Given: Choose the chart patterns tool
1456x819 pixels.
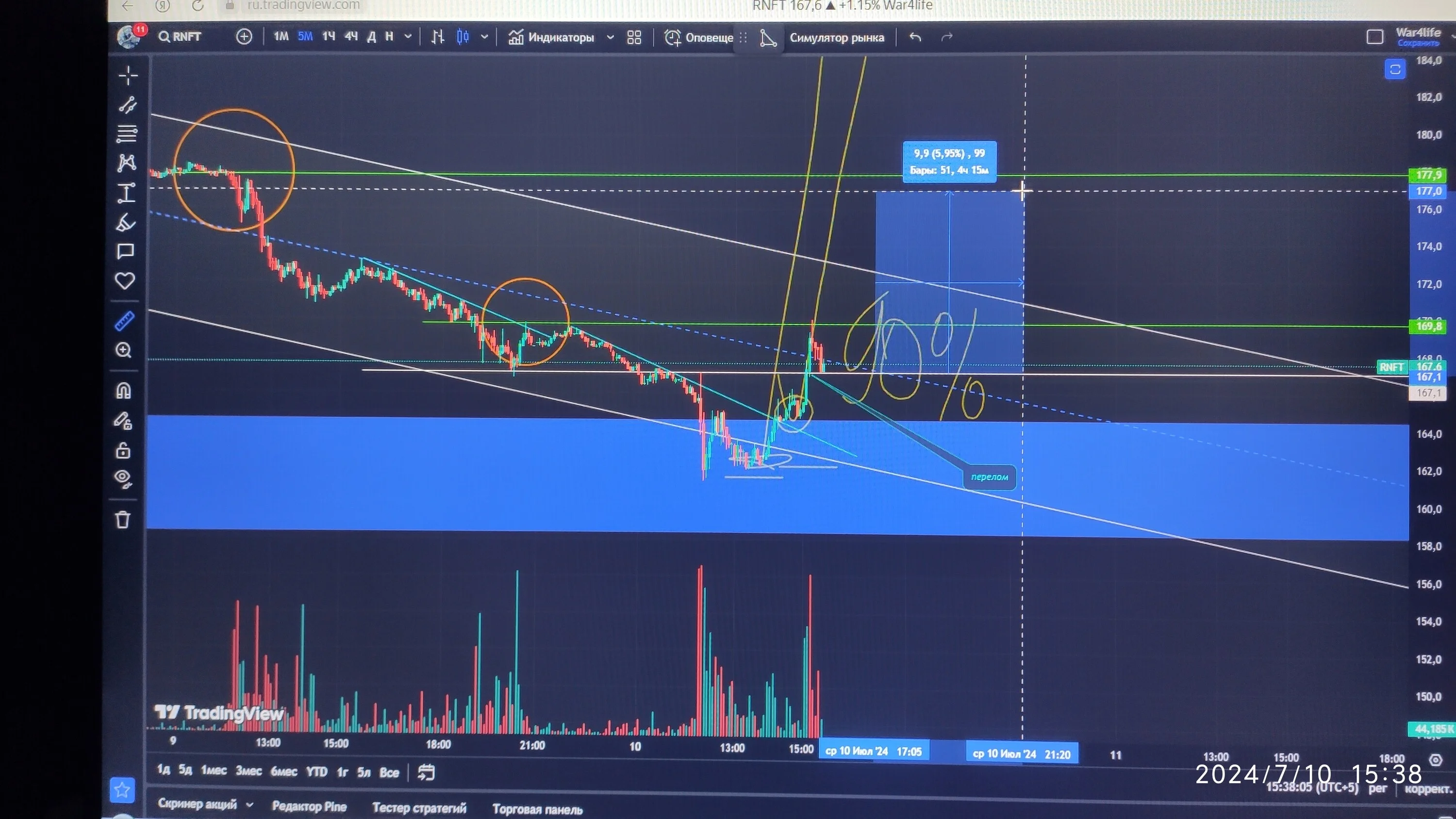Looking at the screenshot, I should coord(127,164).
